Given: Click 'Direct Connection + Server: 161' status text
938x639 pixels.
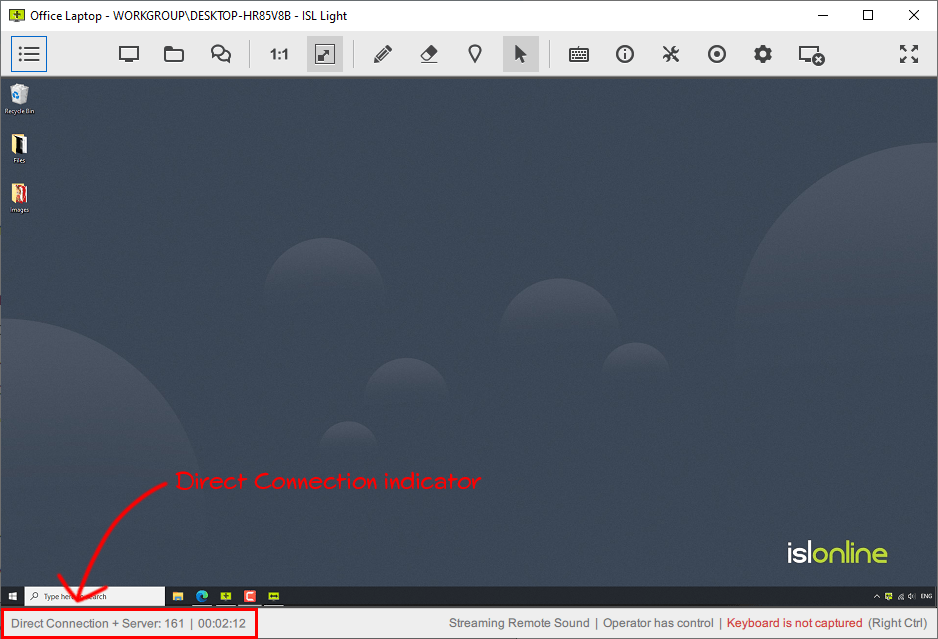Looking at the screenshot, I should [x=98, y=623].
